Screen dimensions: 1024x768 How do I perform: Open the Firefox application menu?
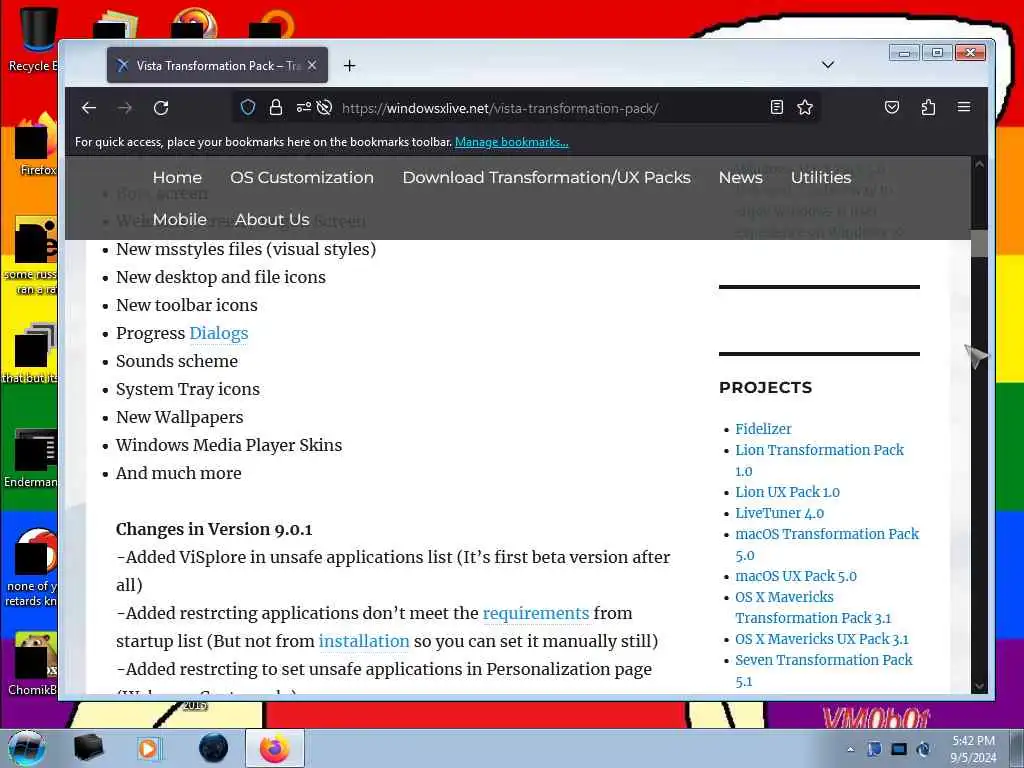tap(964, 107)
